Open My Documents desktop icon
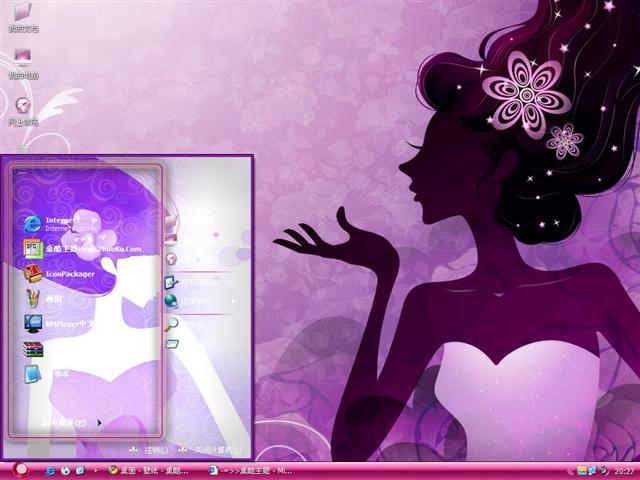 23,17
